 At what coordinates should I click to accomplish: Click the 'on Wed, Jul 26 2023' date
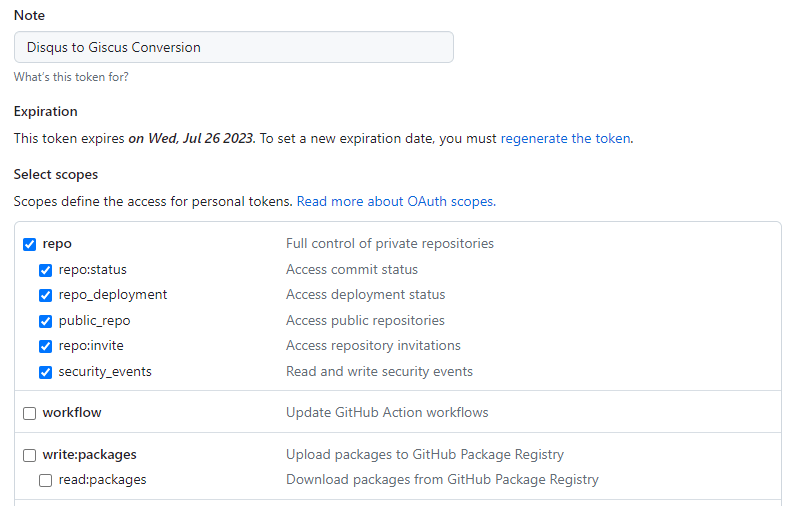pyautogui.click(x=191, y=138)
